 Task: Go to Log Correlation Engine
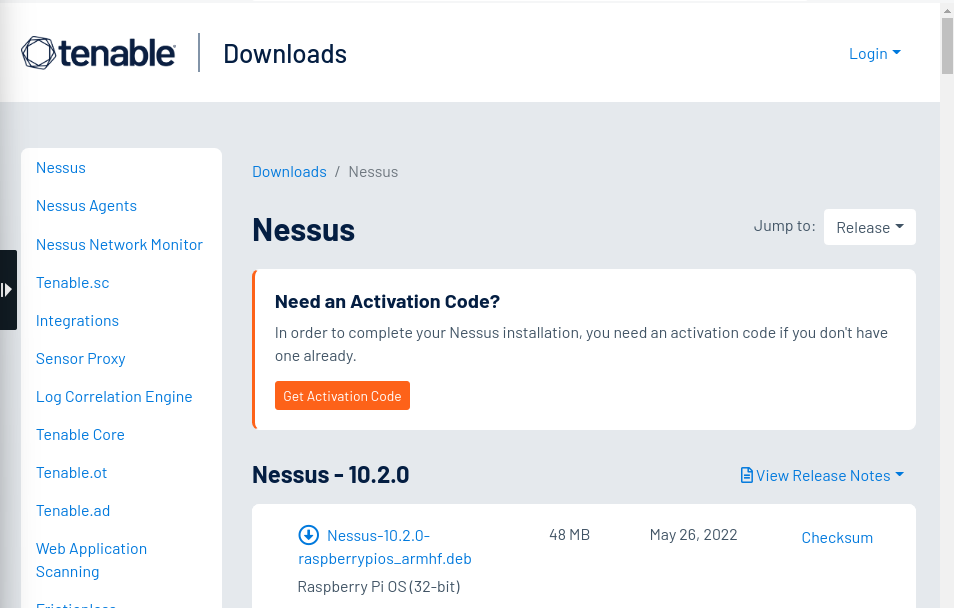pos(114,397)
